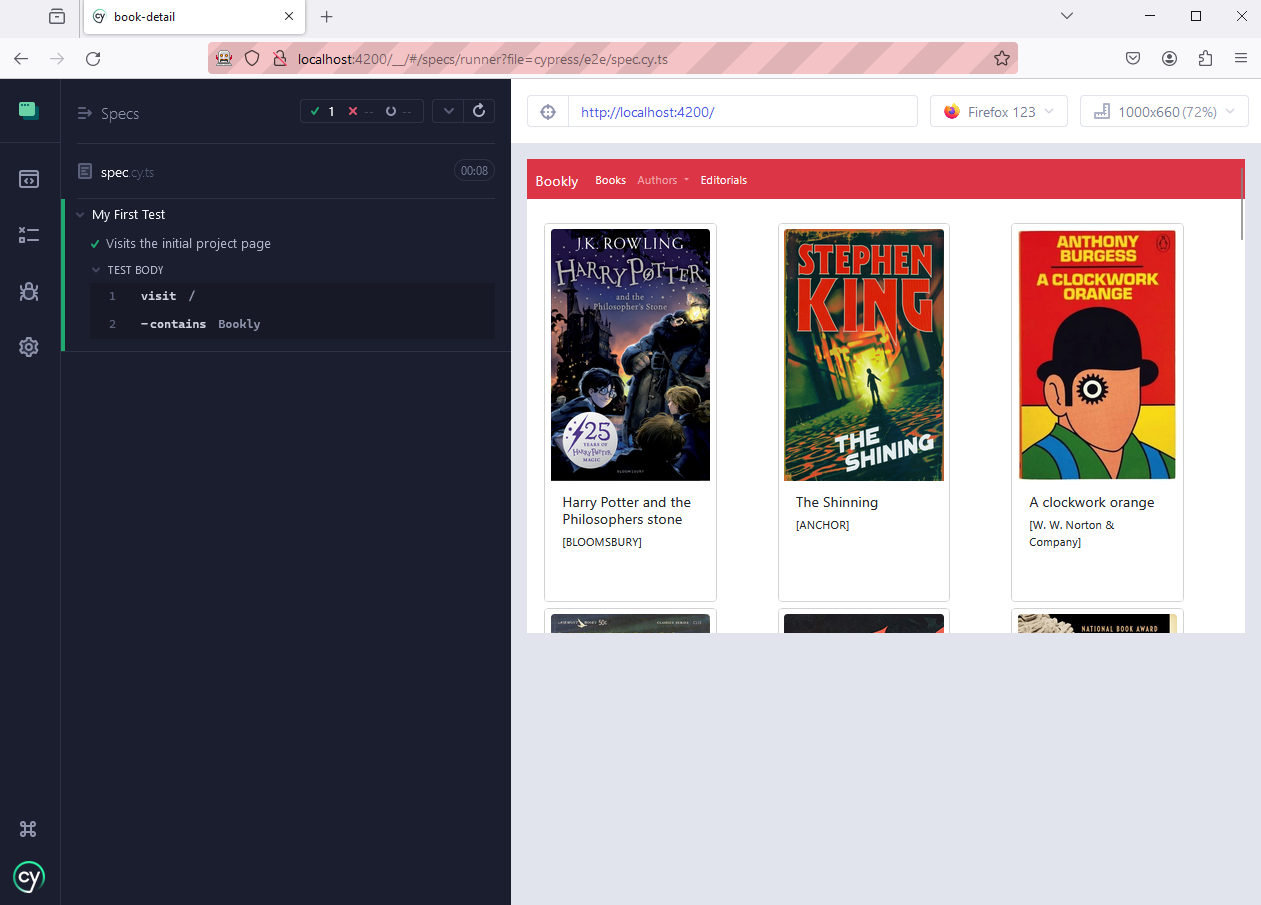Open Harry Potter and the Philosophers stone title
The image size is (1261, 905).
[x=627, y=511]
